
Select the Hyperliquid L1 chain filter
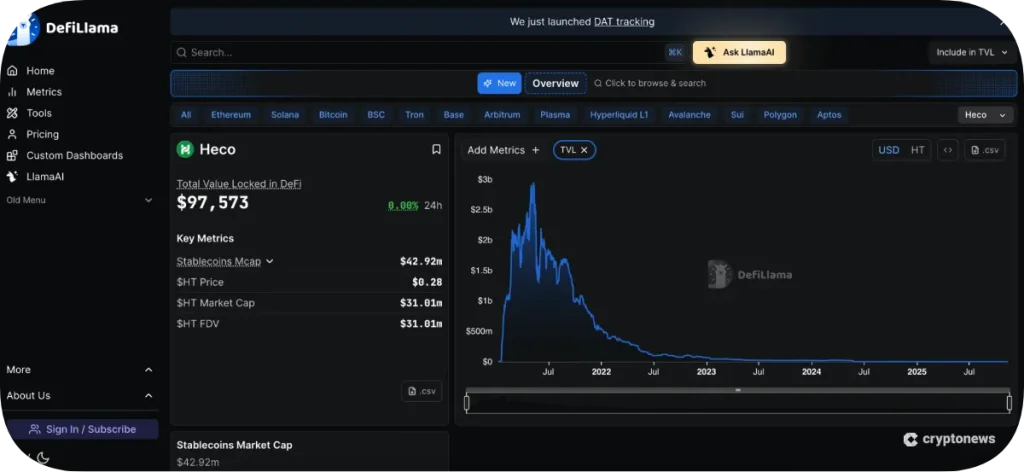coord(619,115)
